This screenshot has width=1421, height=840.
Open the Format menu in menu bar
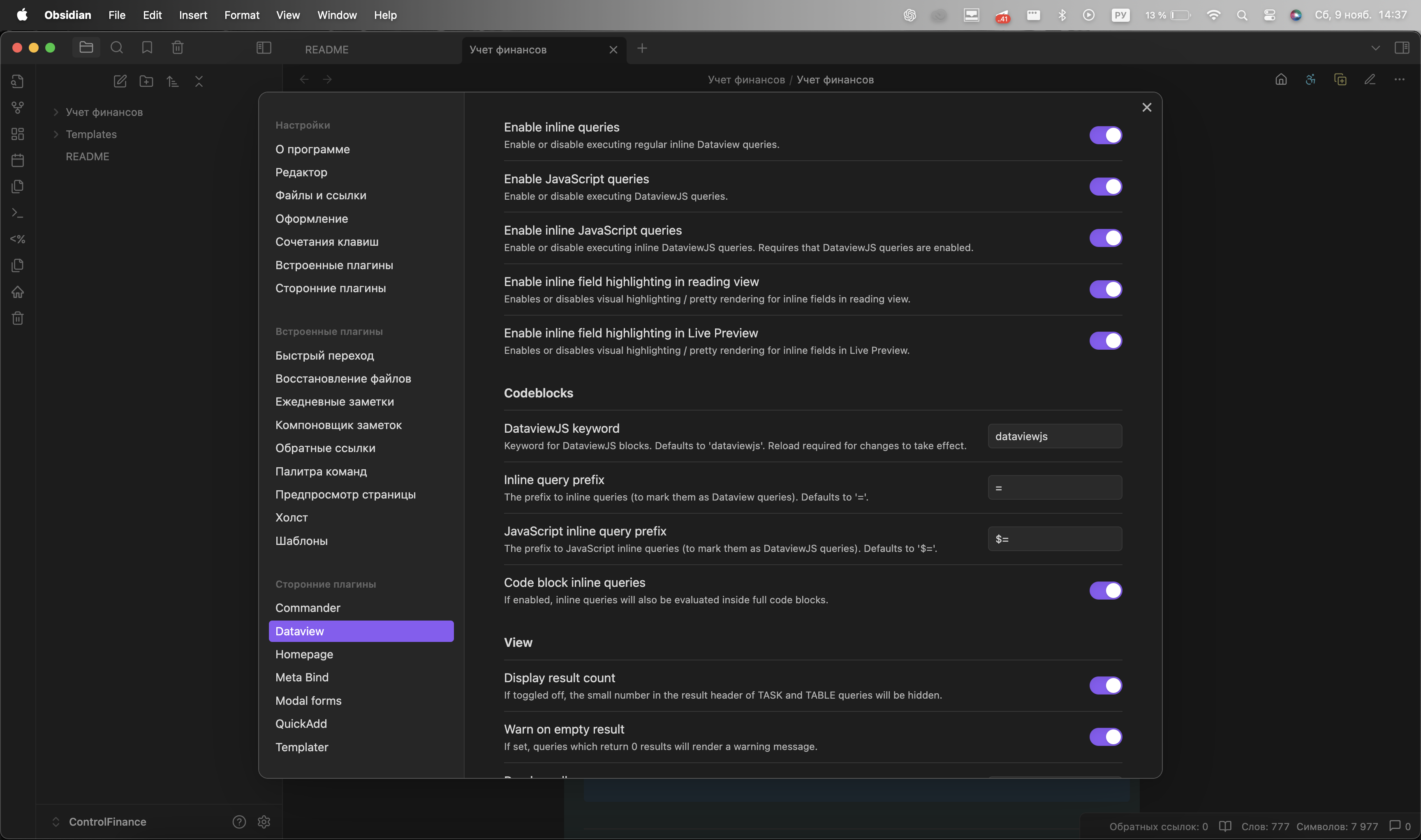coord(242,15)
